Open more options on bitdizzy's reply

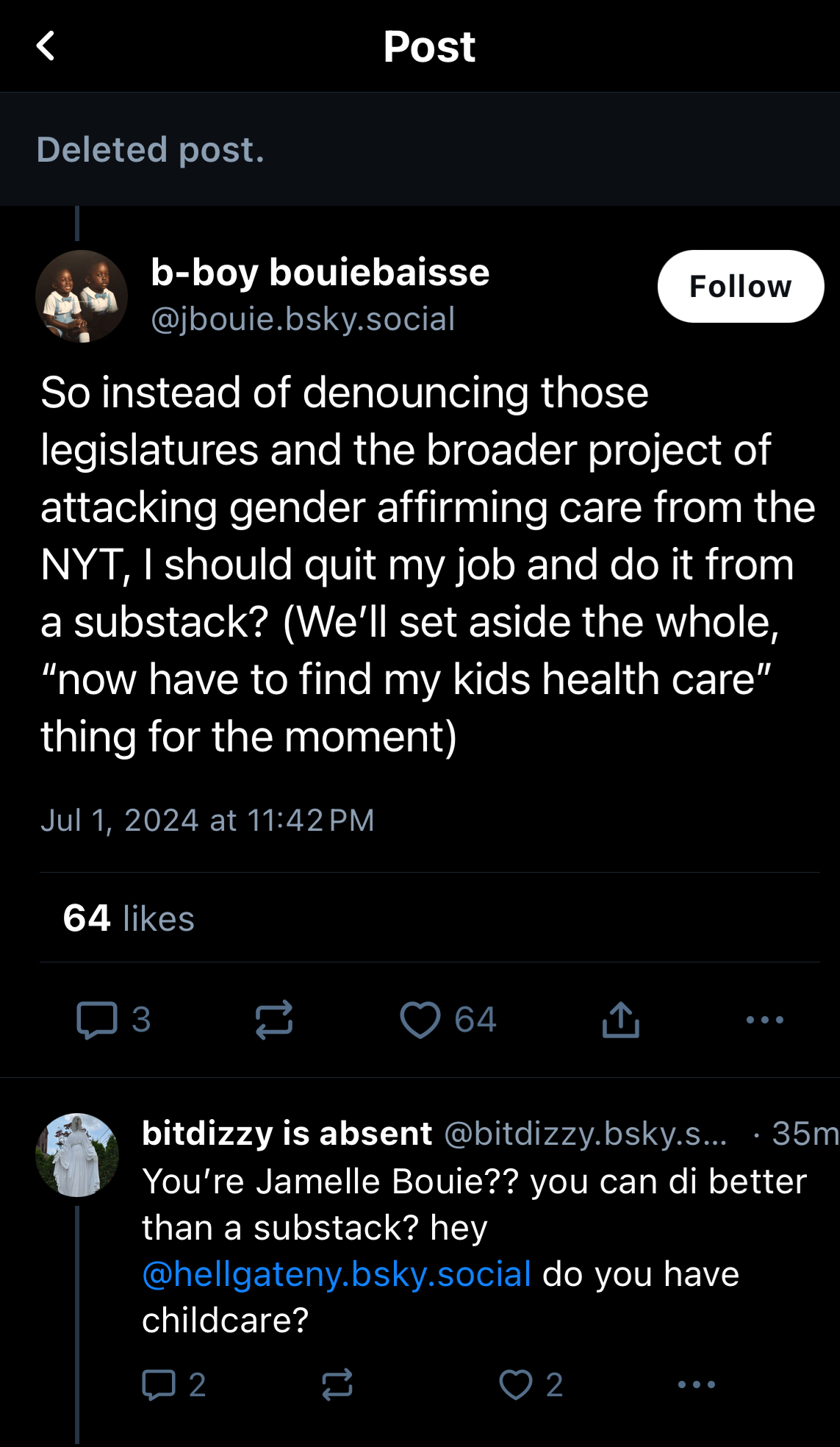pos(696,1385)
